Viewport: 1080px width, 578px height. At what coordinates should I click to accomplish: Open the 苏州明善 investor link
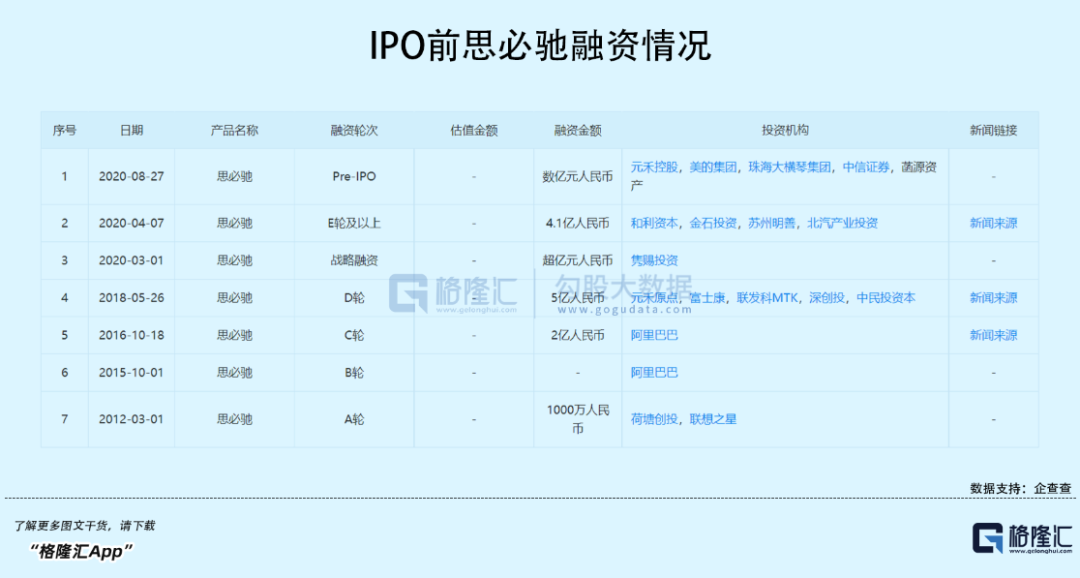pos(772,223)
